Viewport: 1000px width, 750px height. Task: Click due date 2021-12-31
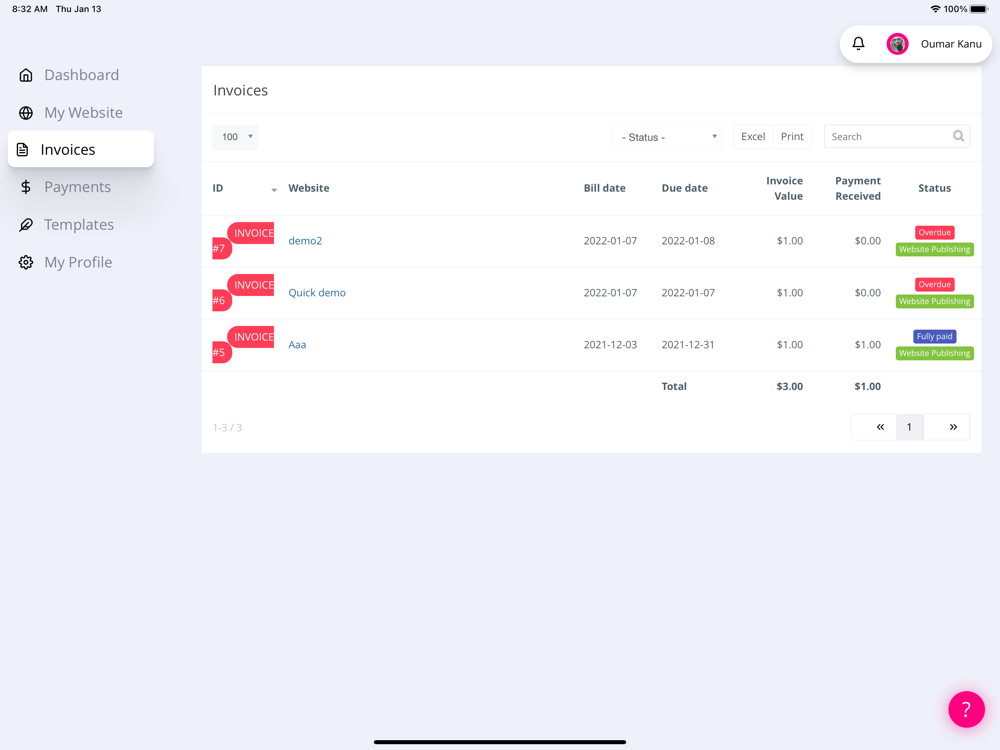click(688, 344)
